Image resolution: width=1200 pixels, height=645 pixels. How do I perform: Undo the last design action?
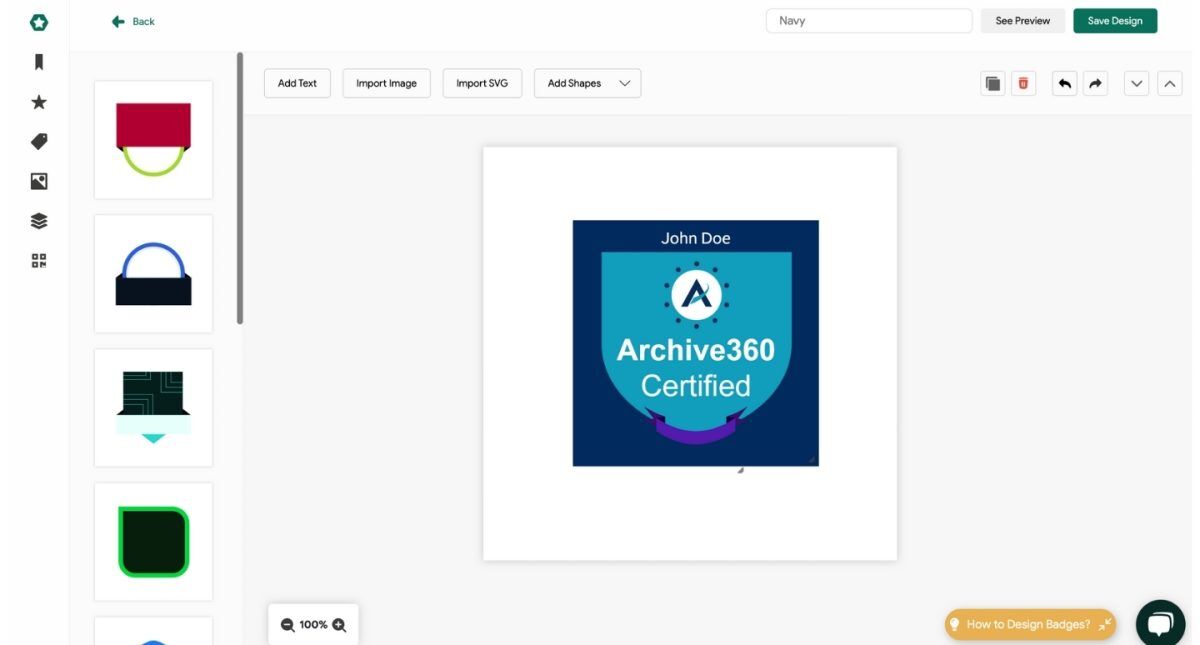tap(1065, 84)
